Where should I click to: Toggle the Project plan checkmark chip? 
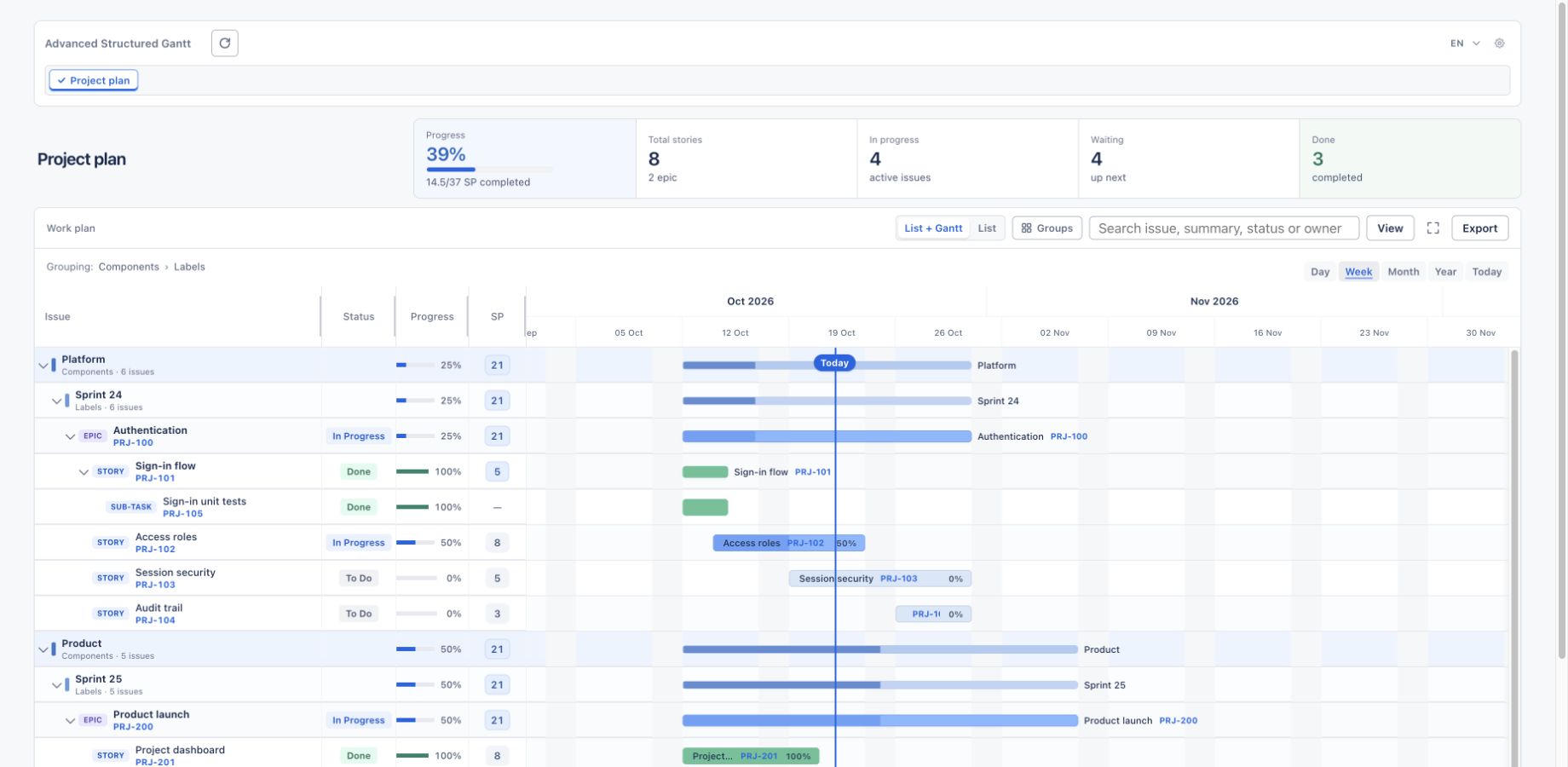coord(94,80)
